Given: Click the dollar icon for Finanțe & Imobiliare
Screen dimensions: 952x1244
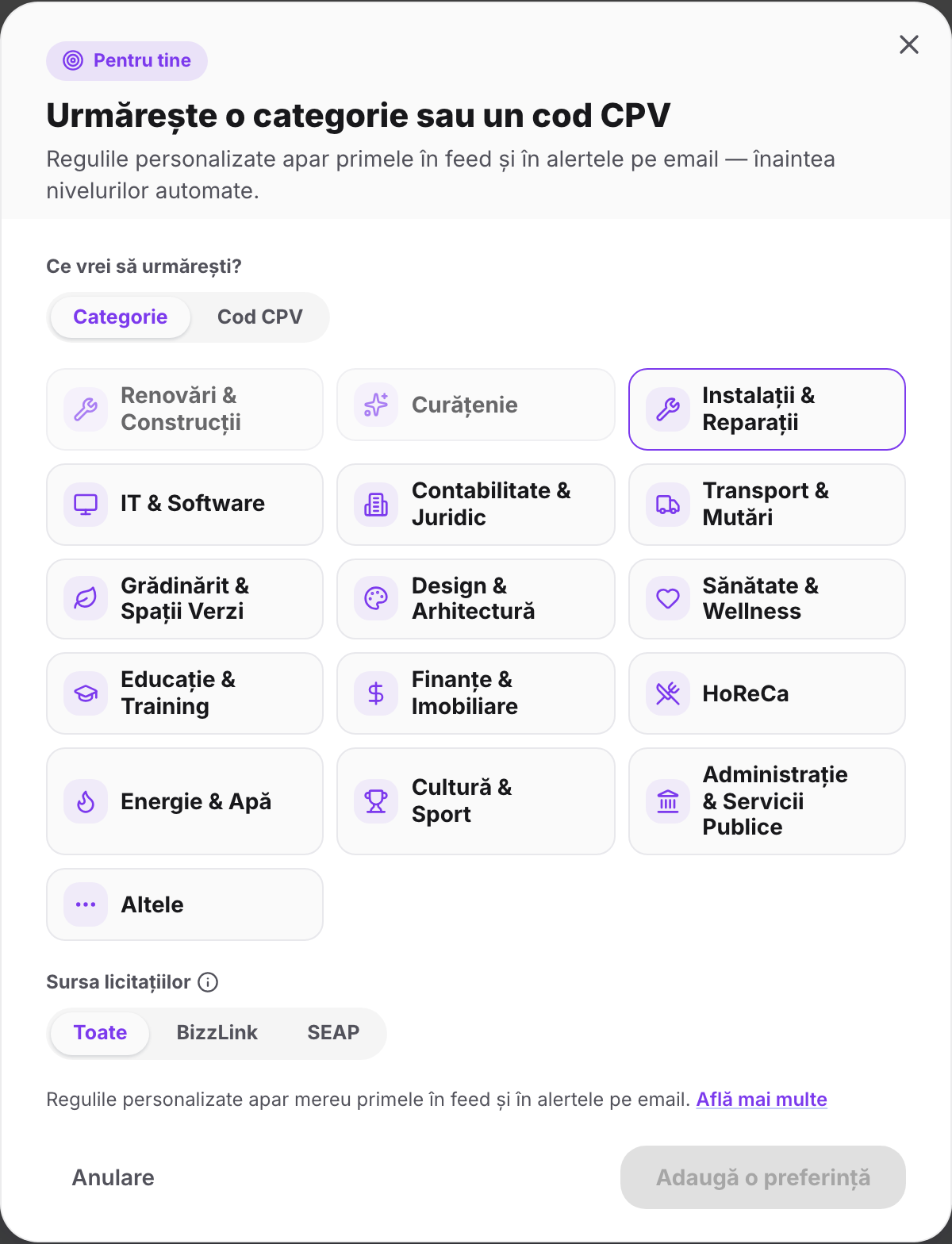Looking at the screenshot, I should (376, 693).
